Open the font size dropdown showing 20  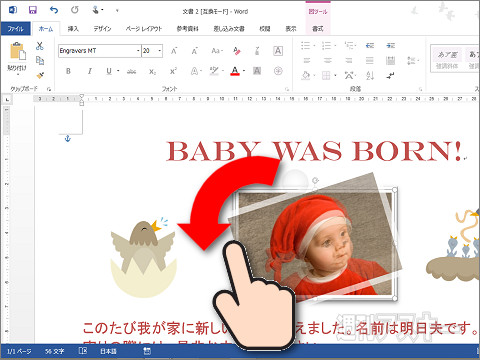(x=160, y=51)
